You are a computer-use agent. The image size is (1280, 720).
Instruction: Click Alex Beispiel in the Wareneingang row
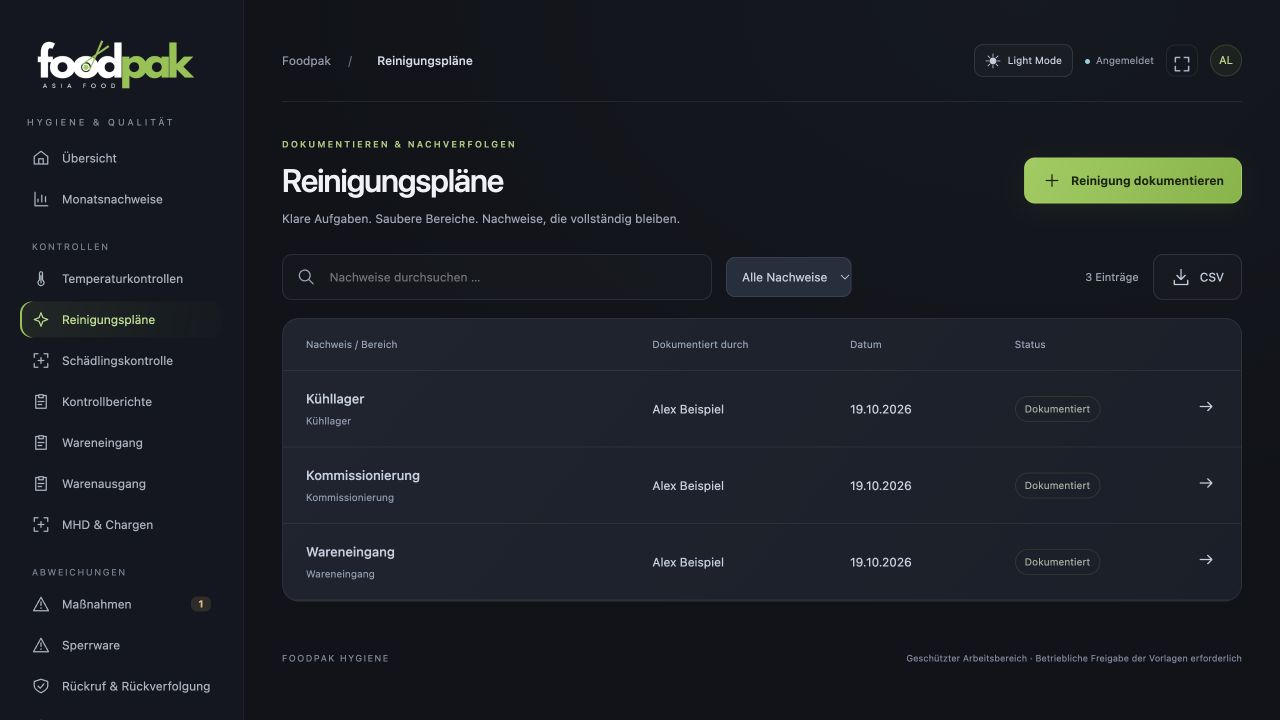[x=688, y=562]
